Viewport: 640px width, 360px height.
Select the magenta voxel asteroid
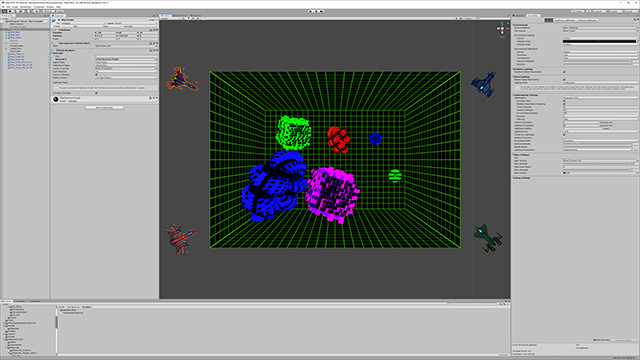[333, 194]
